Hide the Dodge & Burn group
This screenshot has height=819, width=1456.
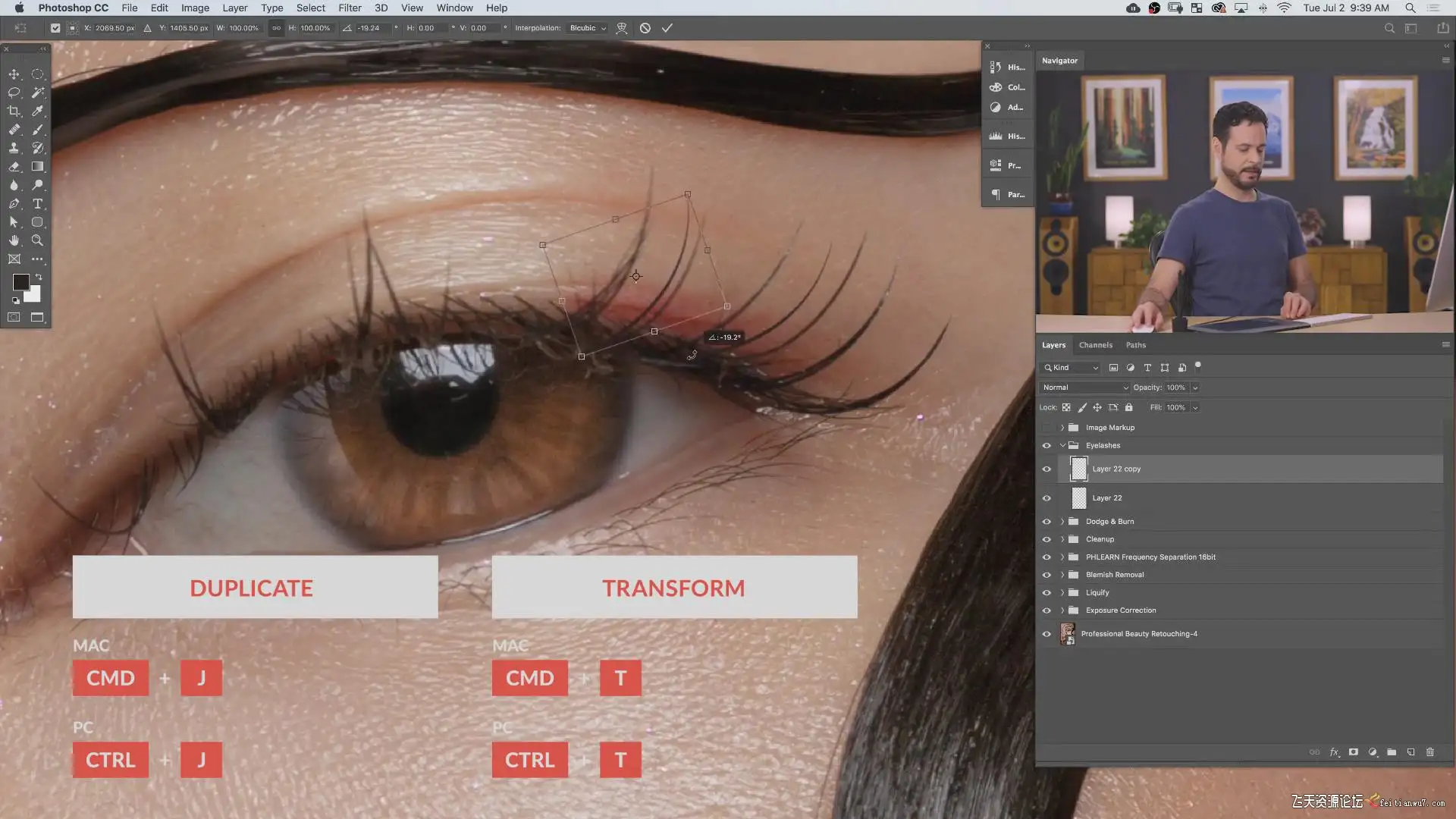[1046, 522]
